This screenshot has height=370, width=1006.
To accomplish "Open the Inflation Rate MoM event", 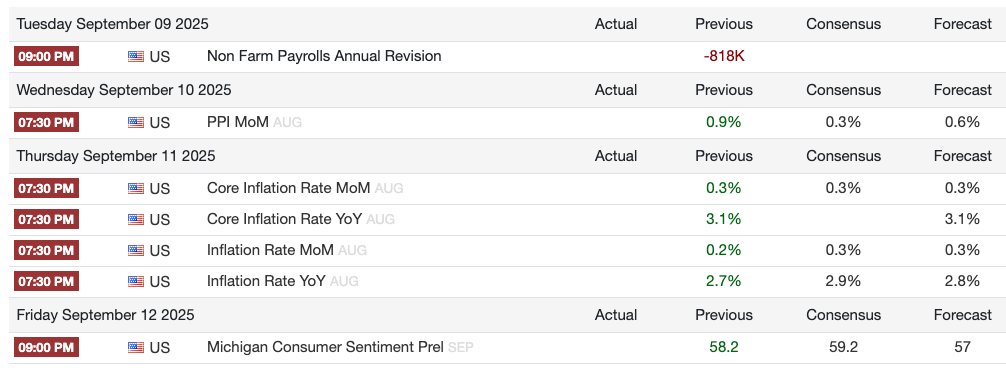I will (x=270, y=249).
